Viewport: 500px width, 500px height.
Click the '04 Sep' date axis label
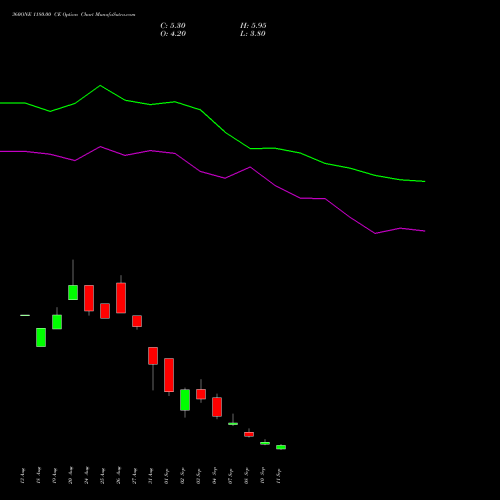[215, 475]
